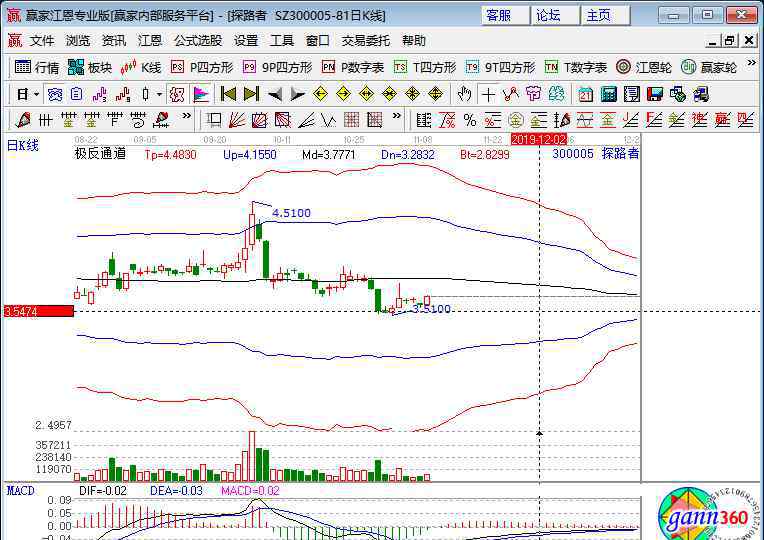Toggle the blue knot chart icon
764x540 pixels.
(55, 94)
